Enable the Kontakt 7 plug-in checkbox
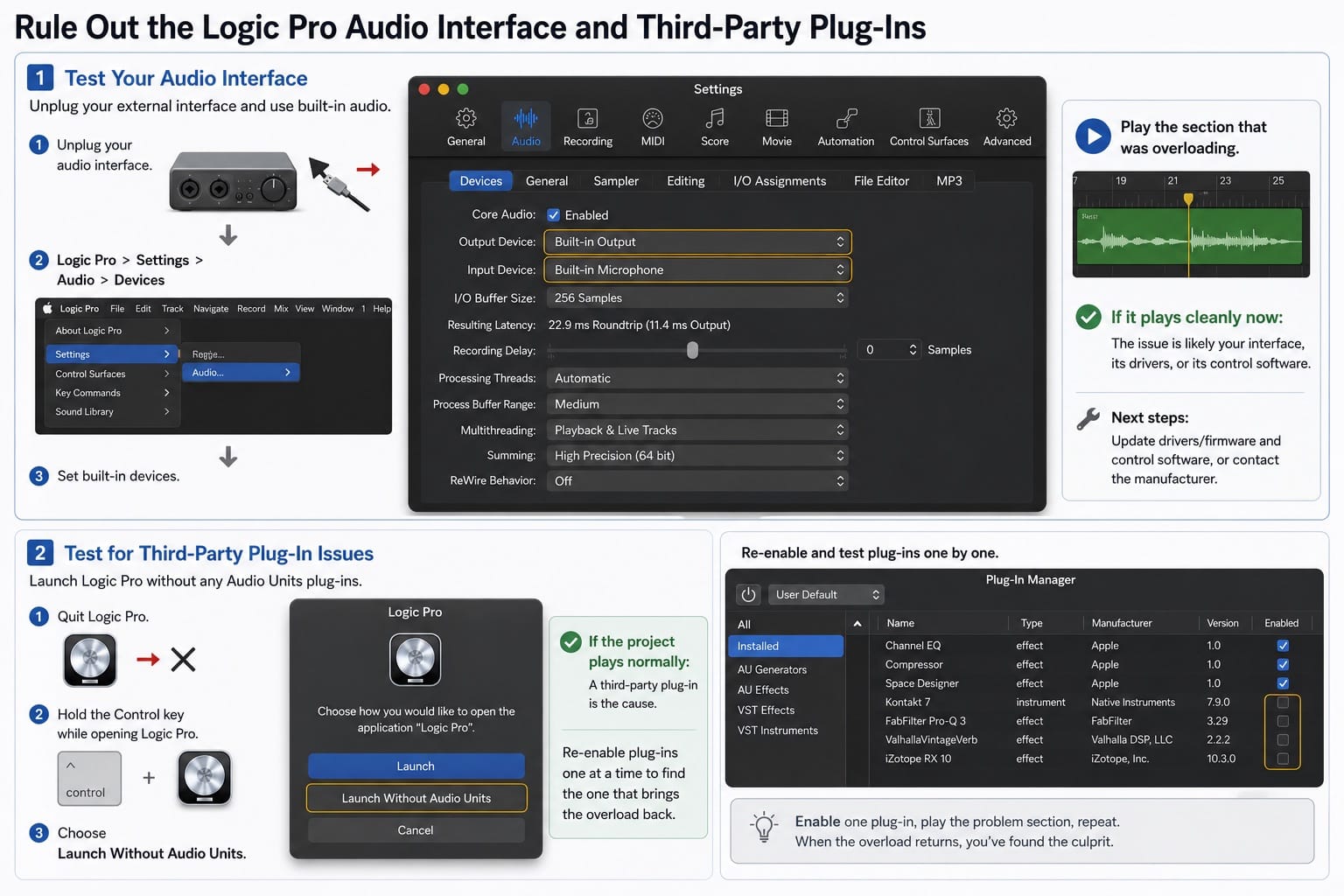The height and width of the screenshot is (896, 1344). point(1283,703)
